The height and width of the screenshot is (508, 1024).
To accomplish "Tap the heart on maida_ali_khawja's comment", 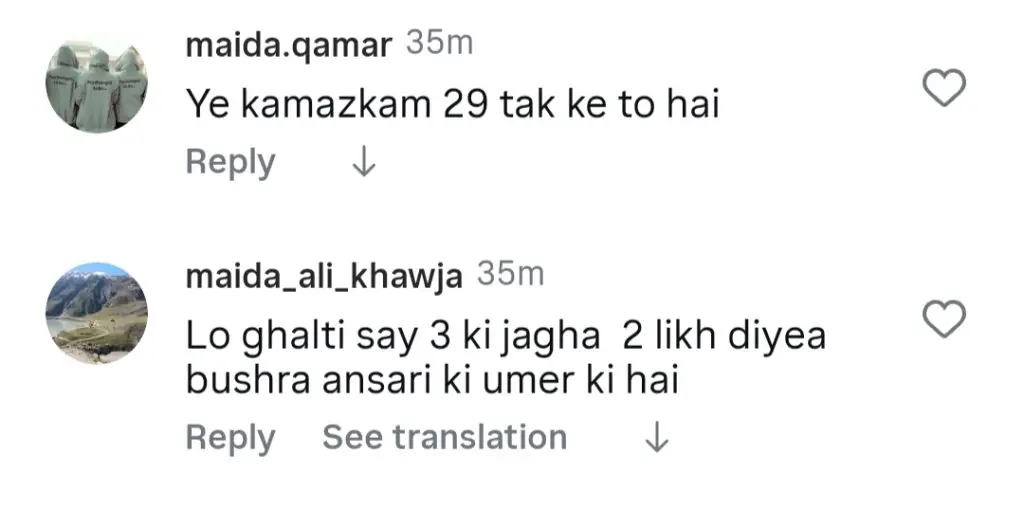I will pos(941,319).
